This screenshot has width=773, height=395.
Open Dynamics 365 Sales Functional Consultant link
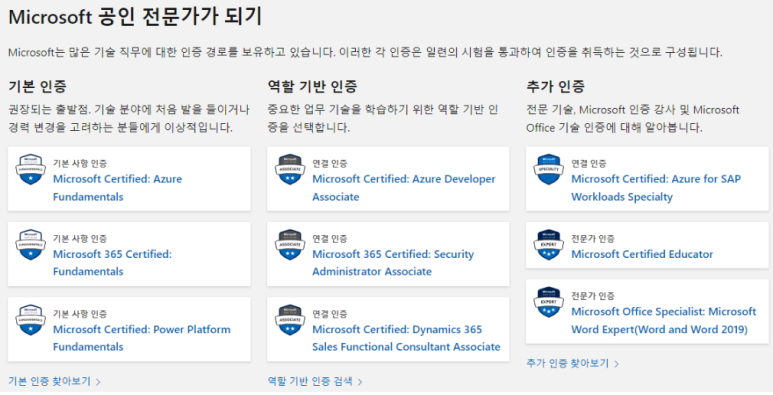[x=406, y=338]
